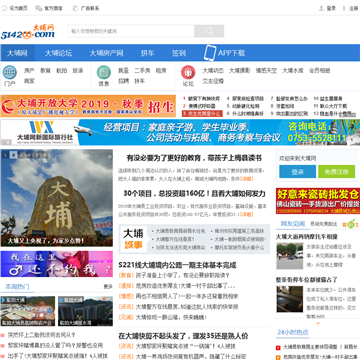
Task: Open headline 有没必要为了更好的教育
Action: [194, 158]
